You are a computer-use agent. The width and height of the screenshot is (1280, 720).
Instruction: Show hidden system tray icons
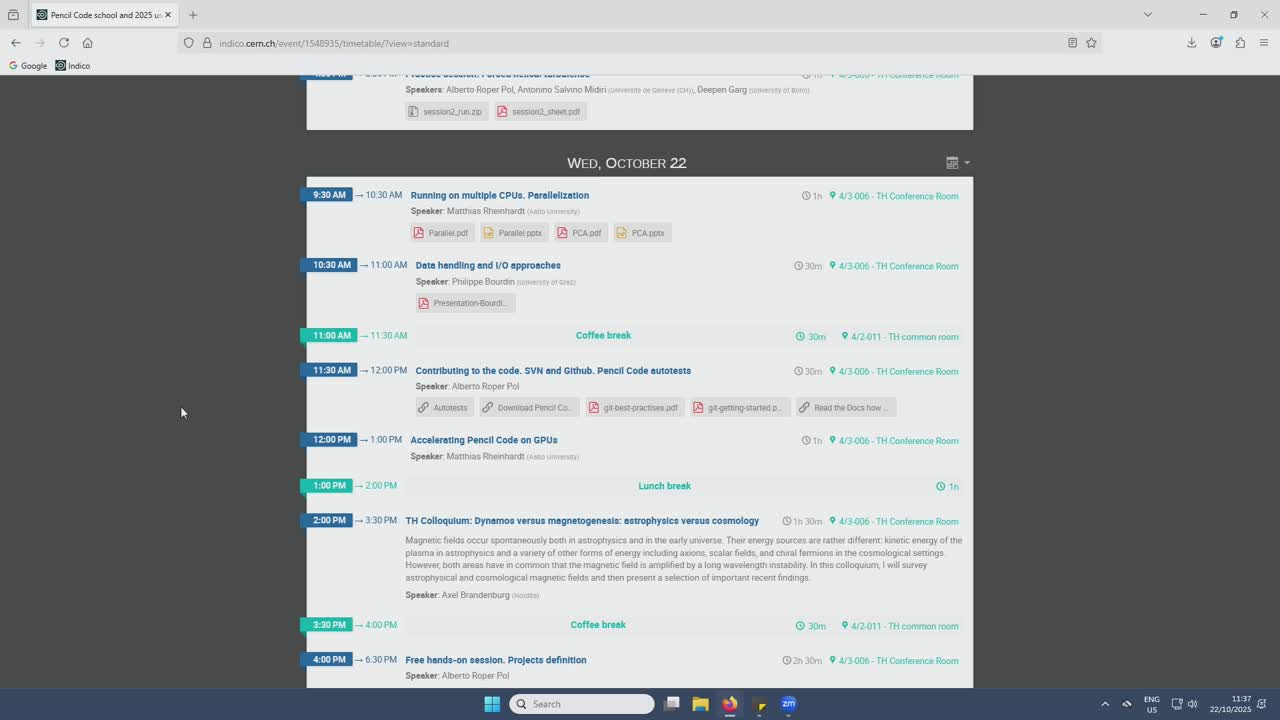[x=1105, y=704]
